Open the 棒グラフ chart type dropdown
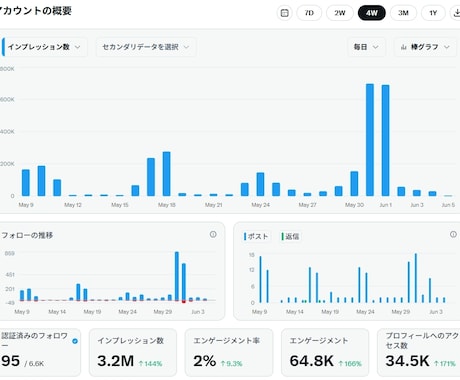Image resolution: width=460 pixels, height=380 pixels. pos(425,47)
